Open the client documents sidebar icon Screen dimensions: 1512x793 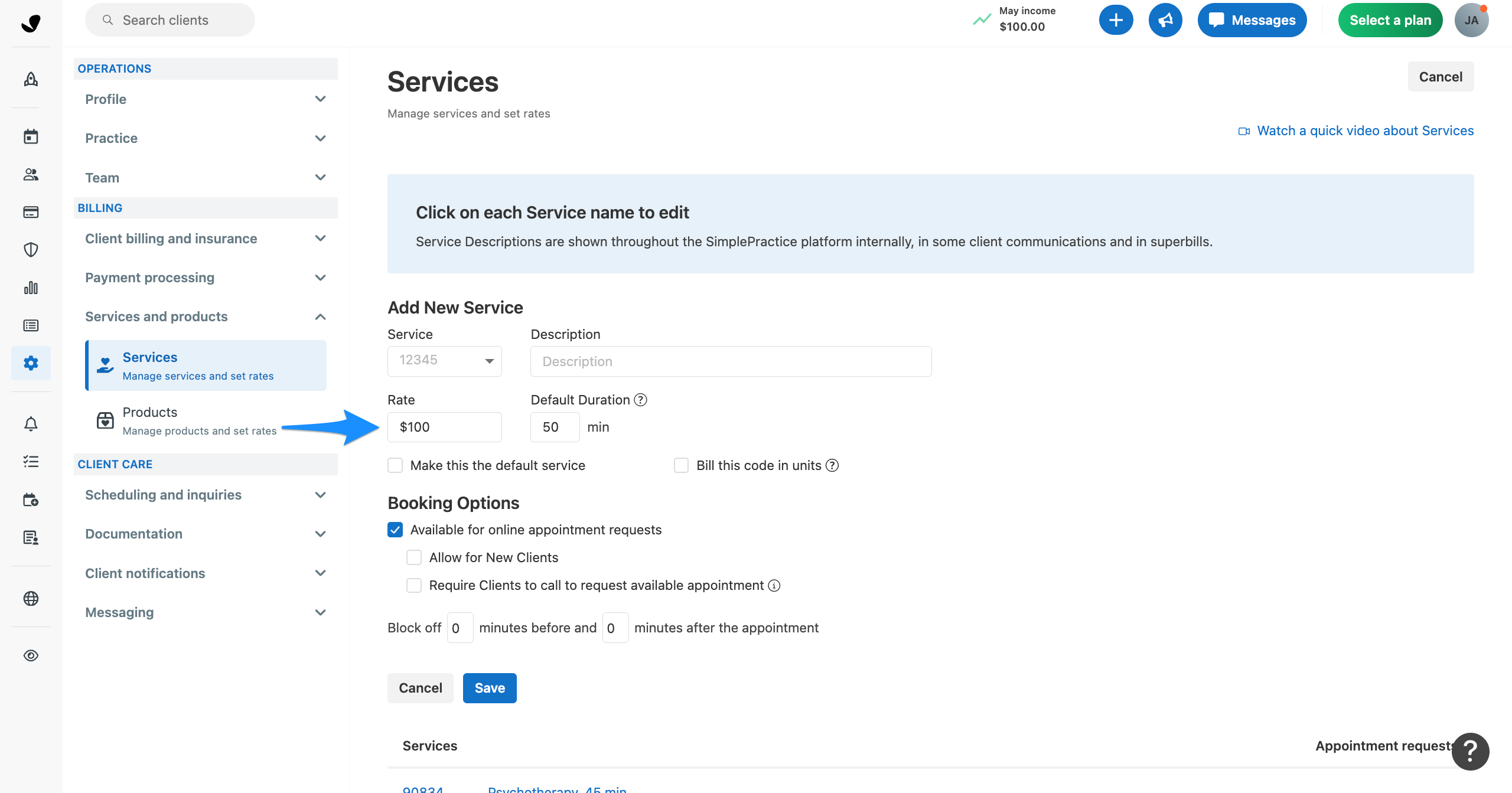pos(31,537)
